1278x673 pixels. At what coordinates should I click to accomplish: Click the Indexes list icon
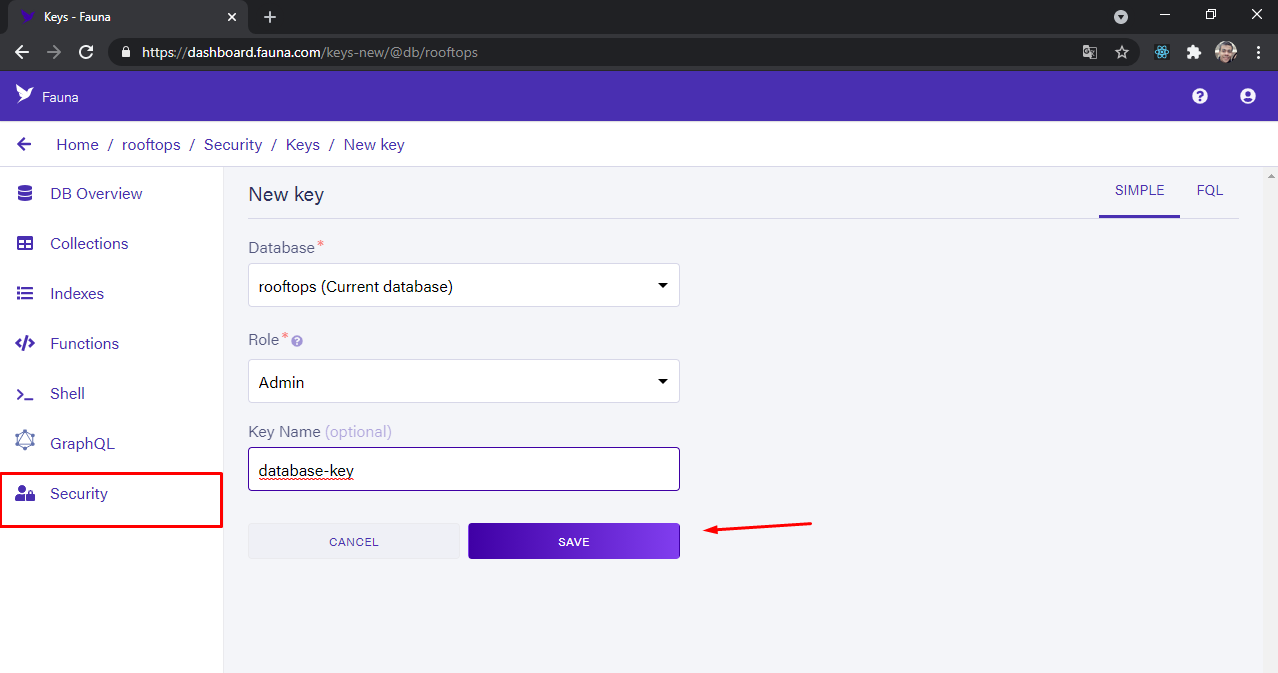(x=25, y=293)
